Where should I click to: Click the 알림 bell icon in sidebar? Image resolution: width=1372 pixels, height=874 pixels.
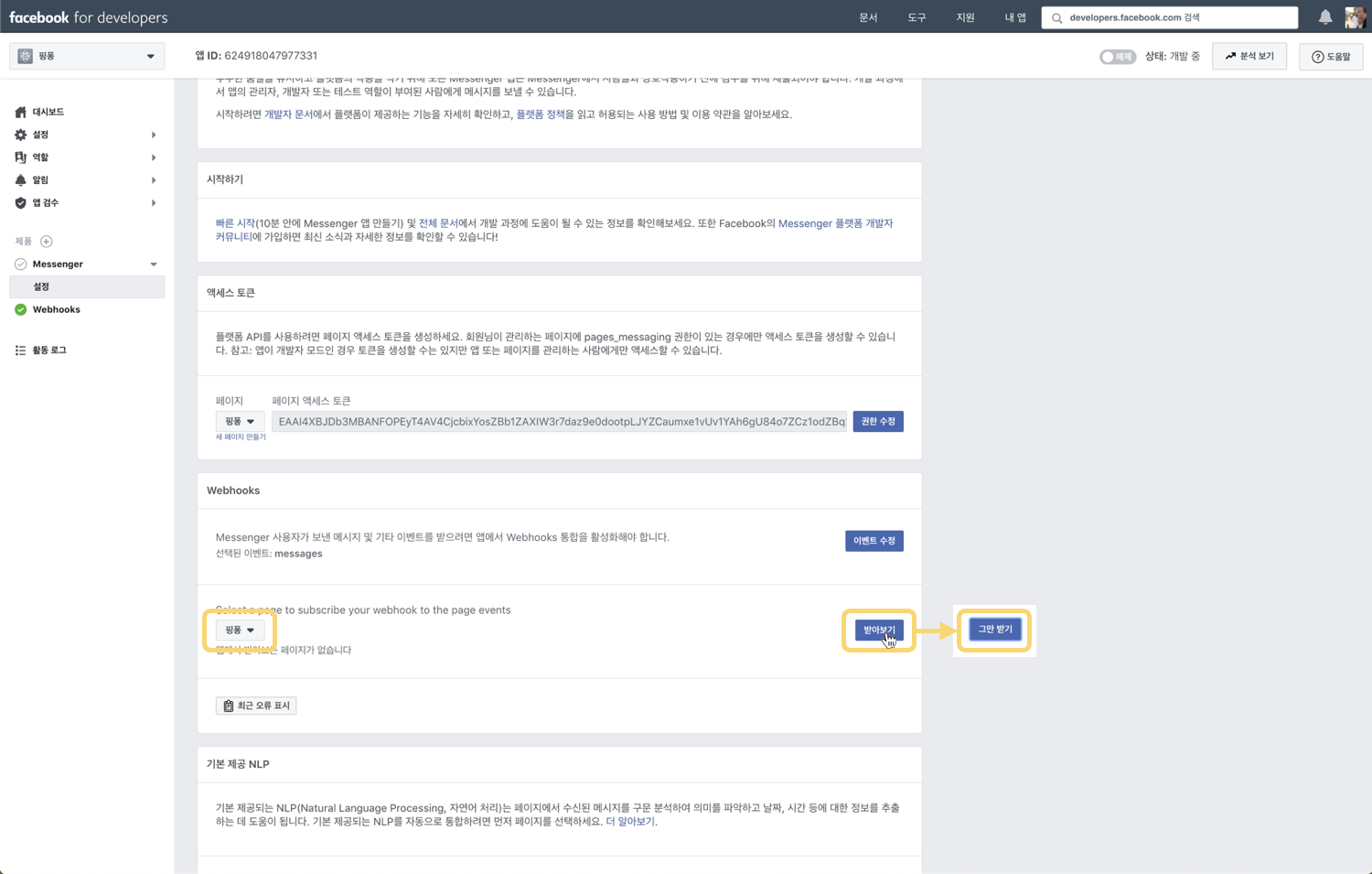point(20,180)
